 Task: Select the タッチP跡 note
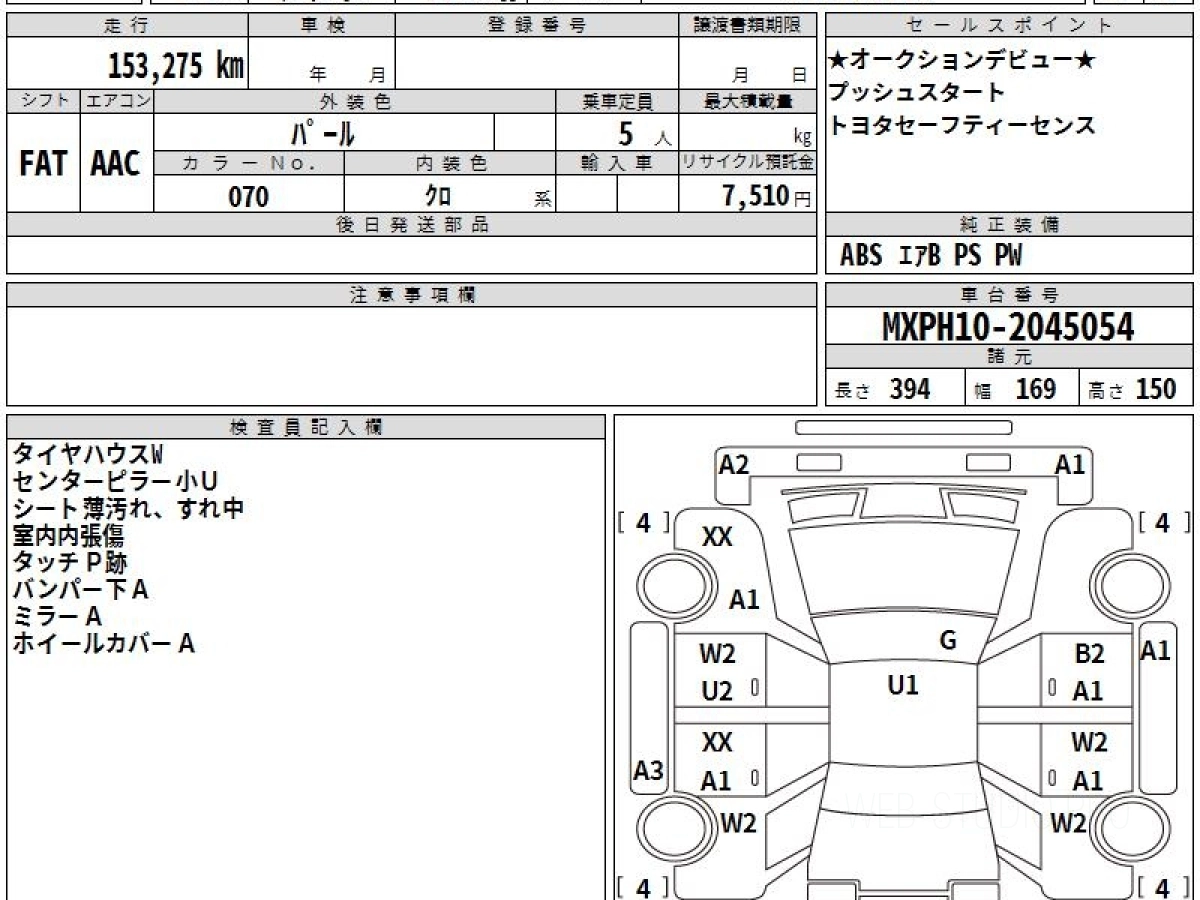[70, 563]
